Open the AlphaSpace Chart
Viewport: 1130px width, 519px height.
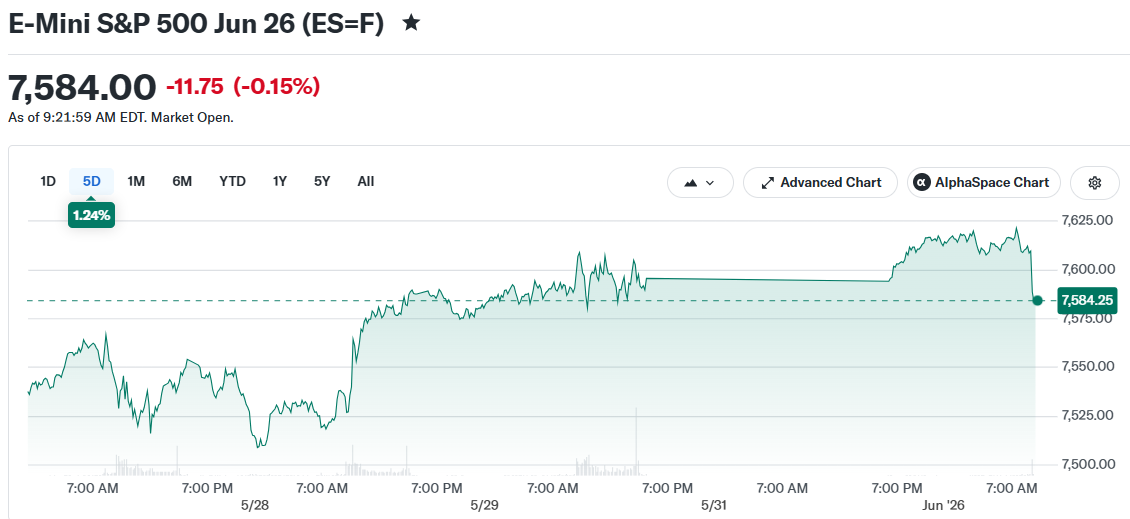tap(983, 182)
